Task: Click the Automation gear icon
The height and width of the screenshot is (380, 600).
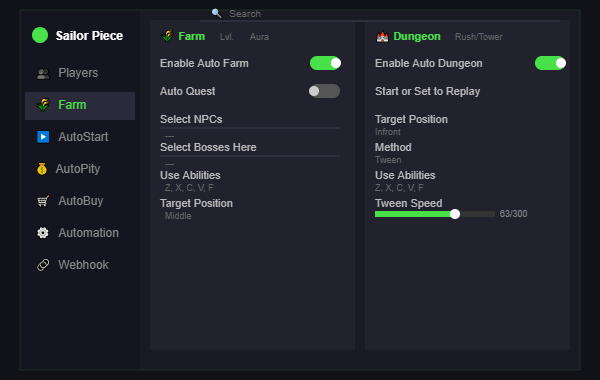Action: (43, 233)
